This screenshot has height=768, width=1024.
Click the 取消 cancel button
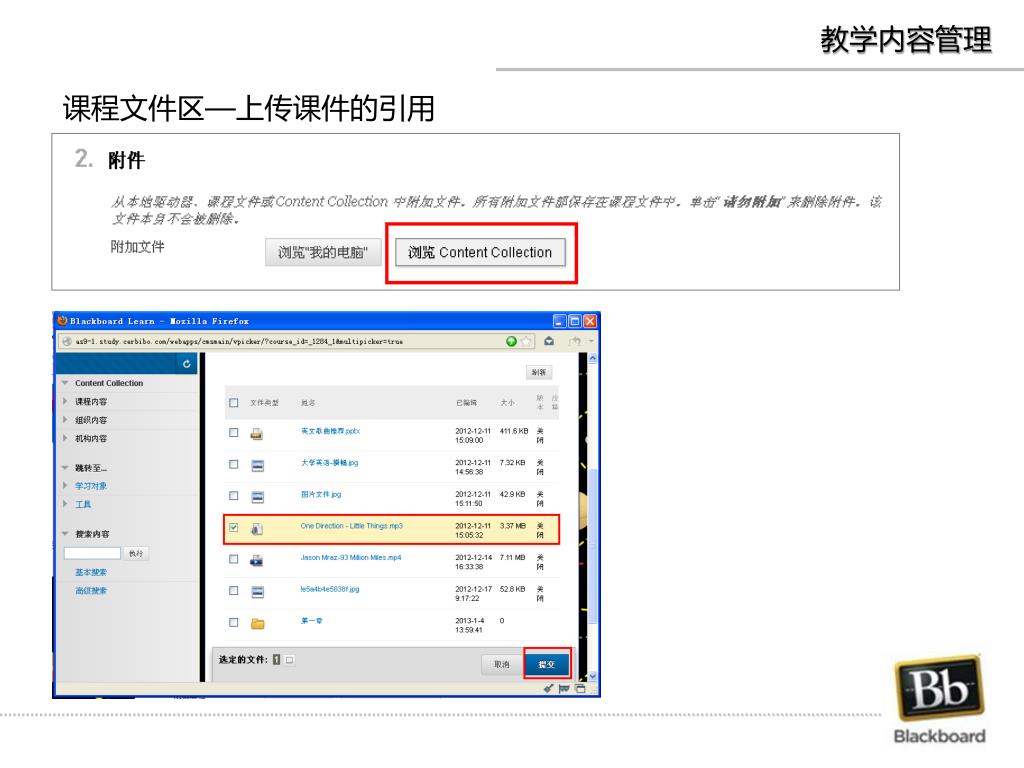point(502,664)
